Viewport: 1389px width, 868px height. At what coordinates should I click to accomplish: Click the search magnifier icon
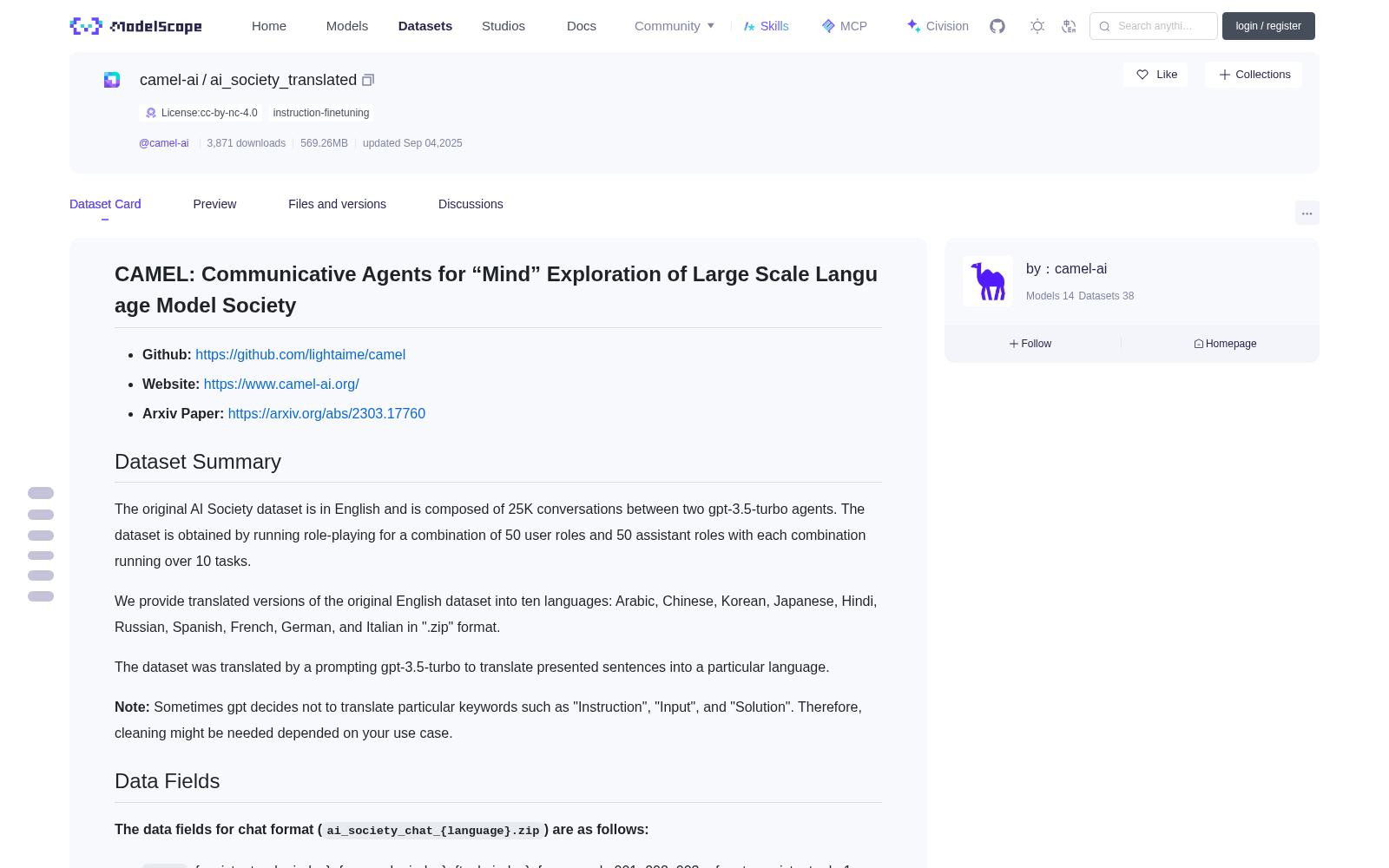(1104, 26)
